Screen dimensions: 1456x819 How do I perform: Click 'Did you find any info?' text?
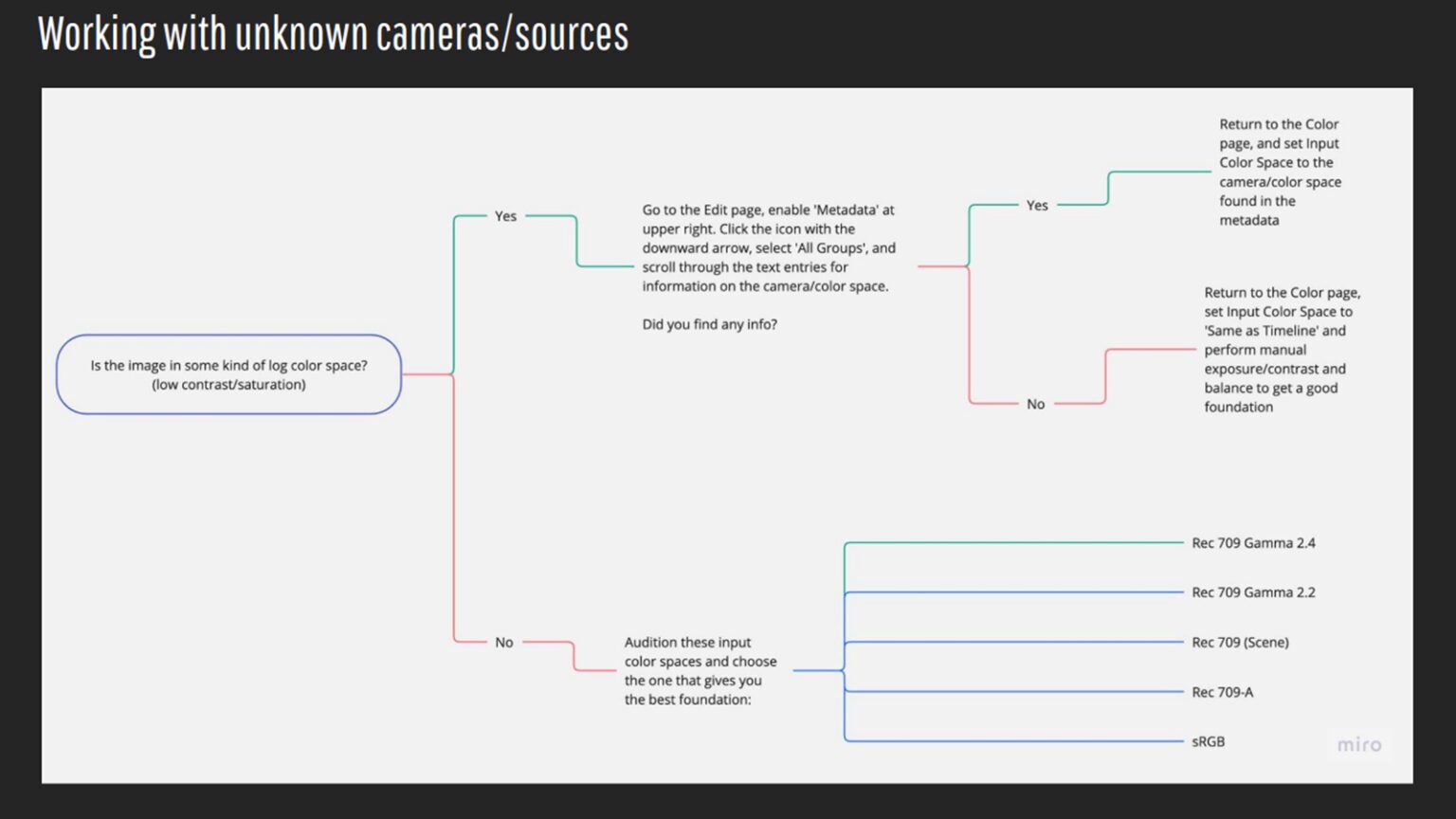(x=709, y=323)
